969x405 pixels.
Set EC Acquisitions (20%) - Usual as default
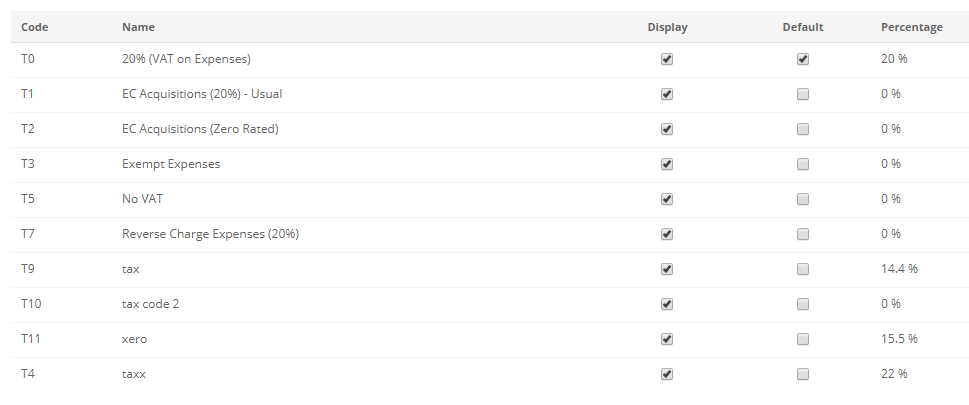(803, 94)
